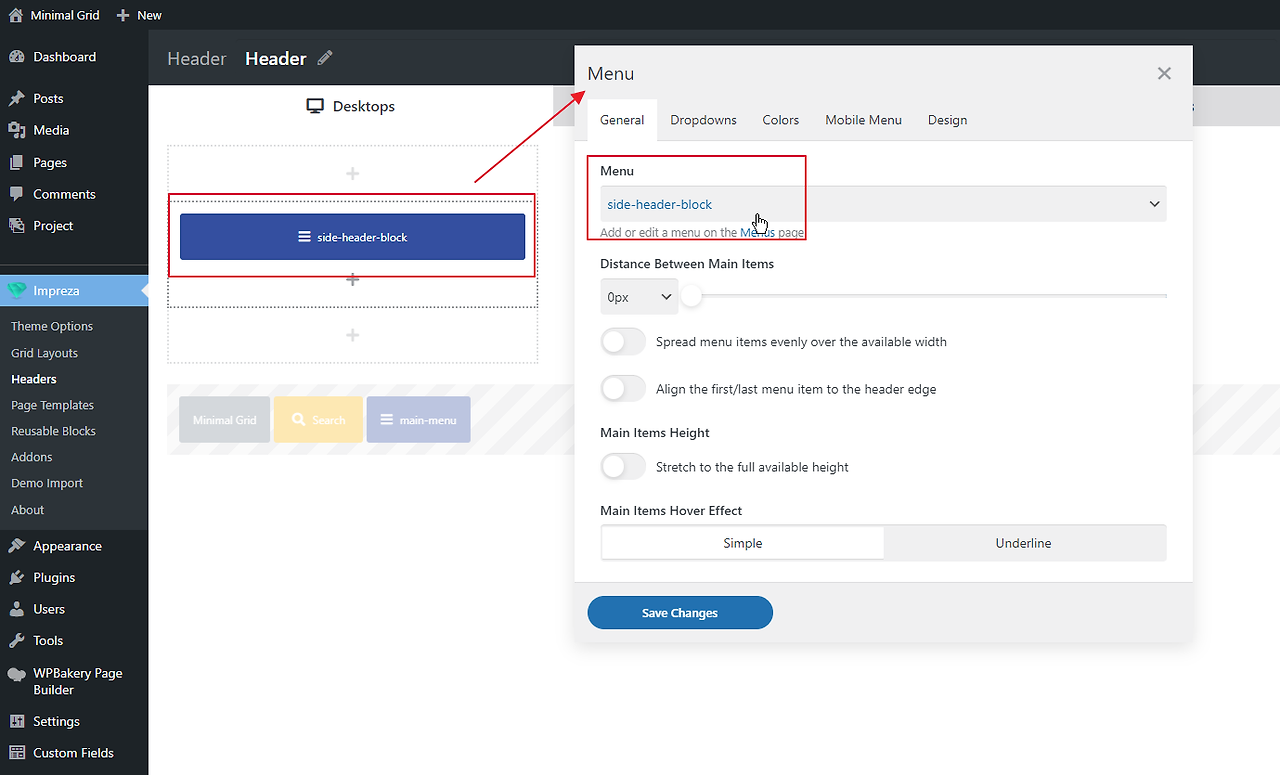Open Addons submenu item
The image size is (1280, 775).
(x=32, y=457)
